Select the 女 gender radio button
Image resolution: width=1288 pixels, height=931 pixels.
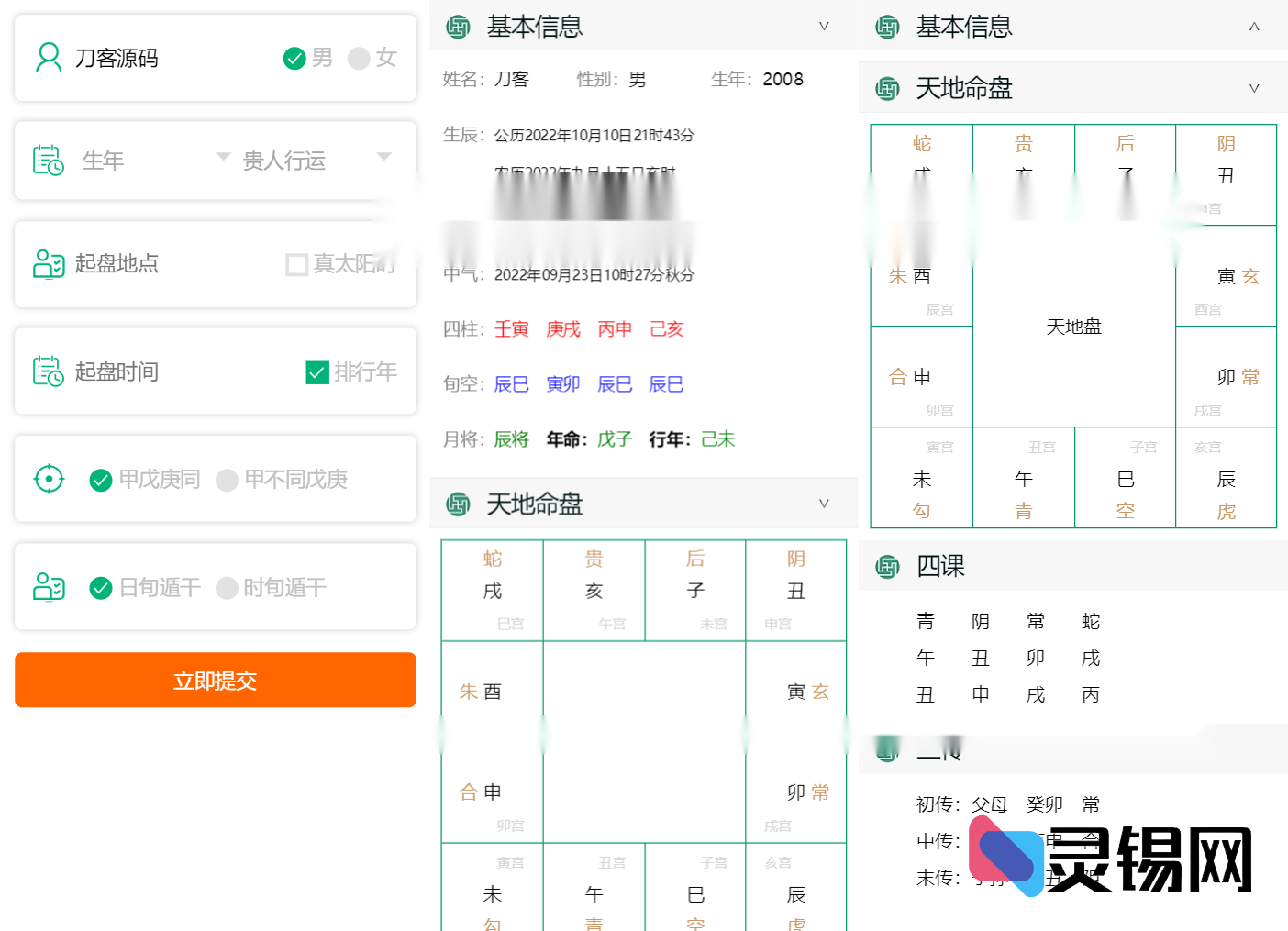coord(358,58)
